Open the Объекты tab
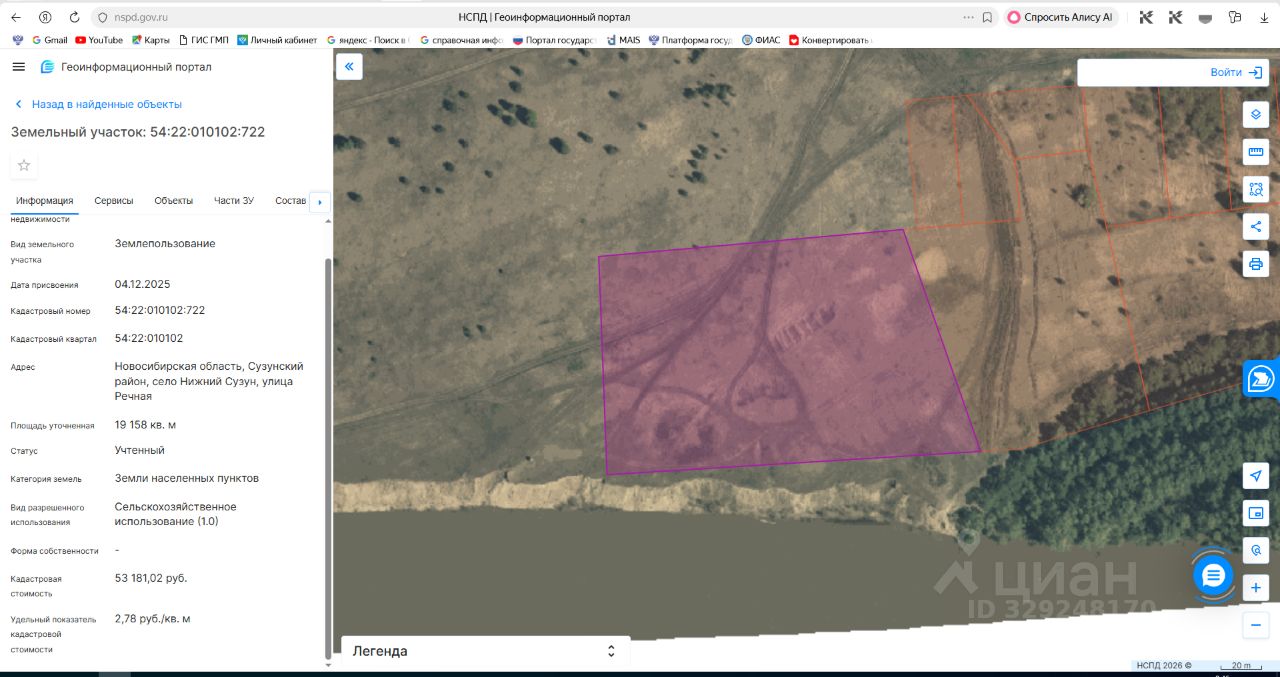The image size is (1280, 677). 173,201
